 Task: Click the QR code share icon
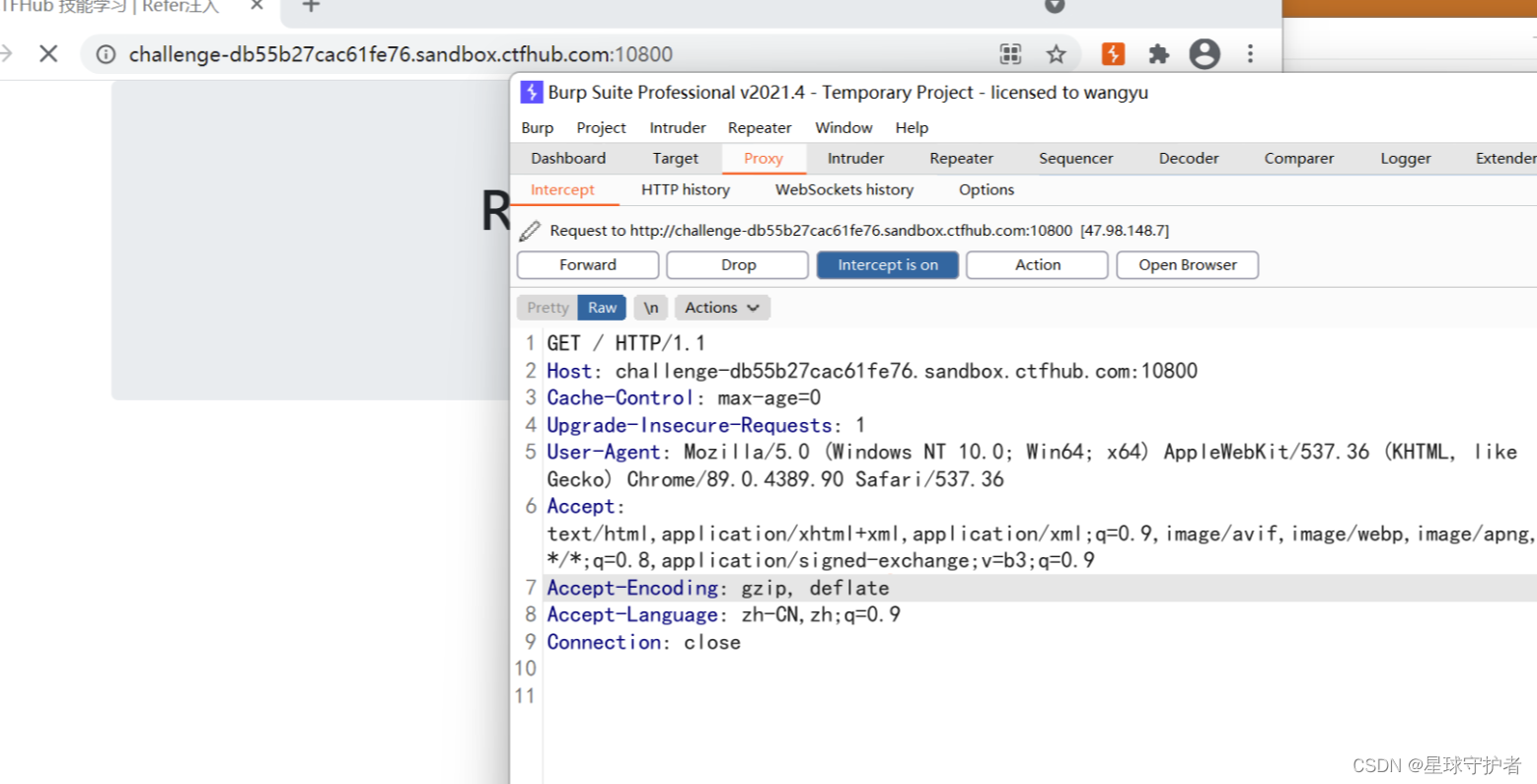[1010, 55]
